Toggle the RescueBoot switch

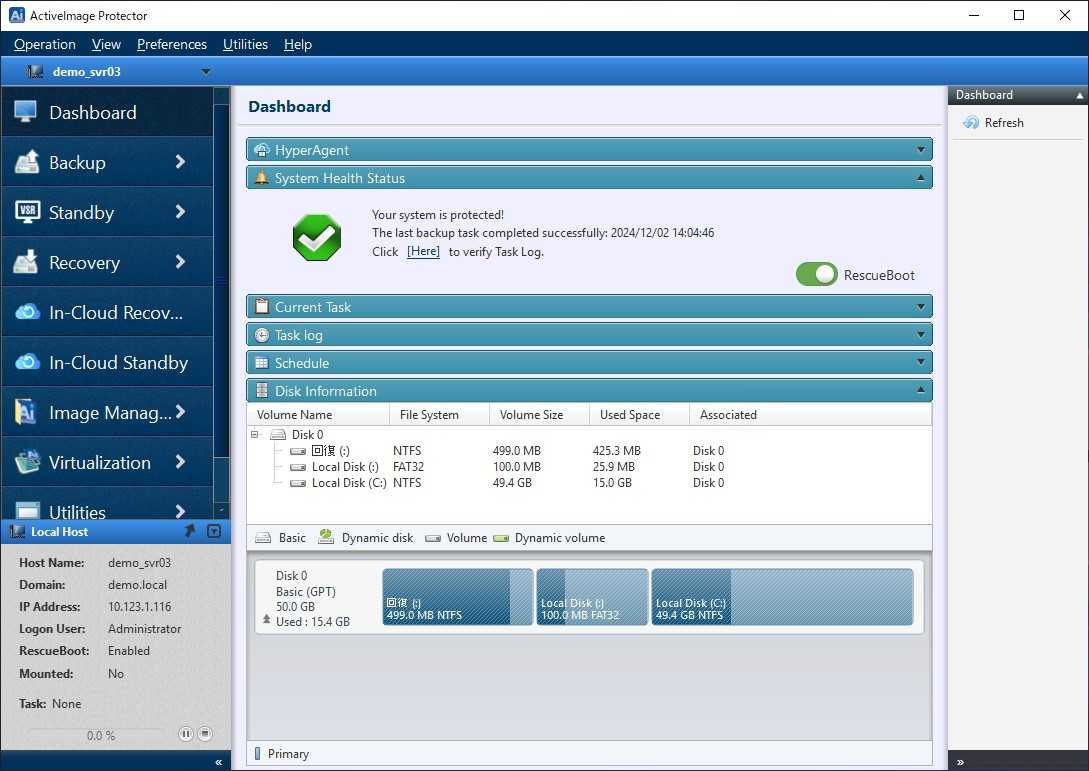tap(816, 274)
